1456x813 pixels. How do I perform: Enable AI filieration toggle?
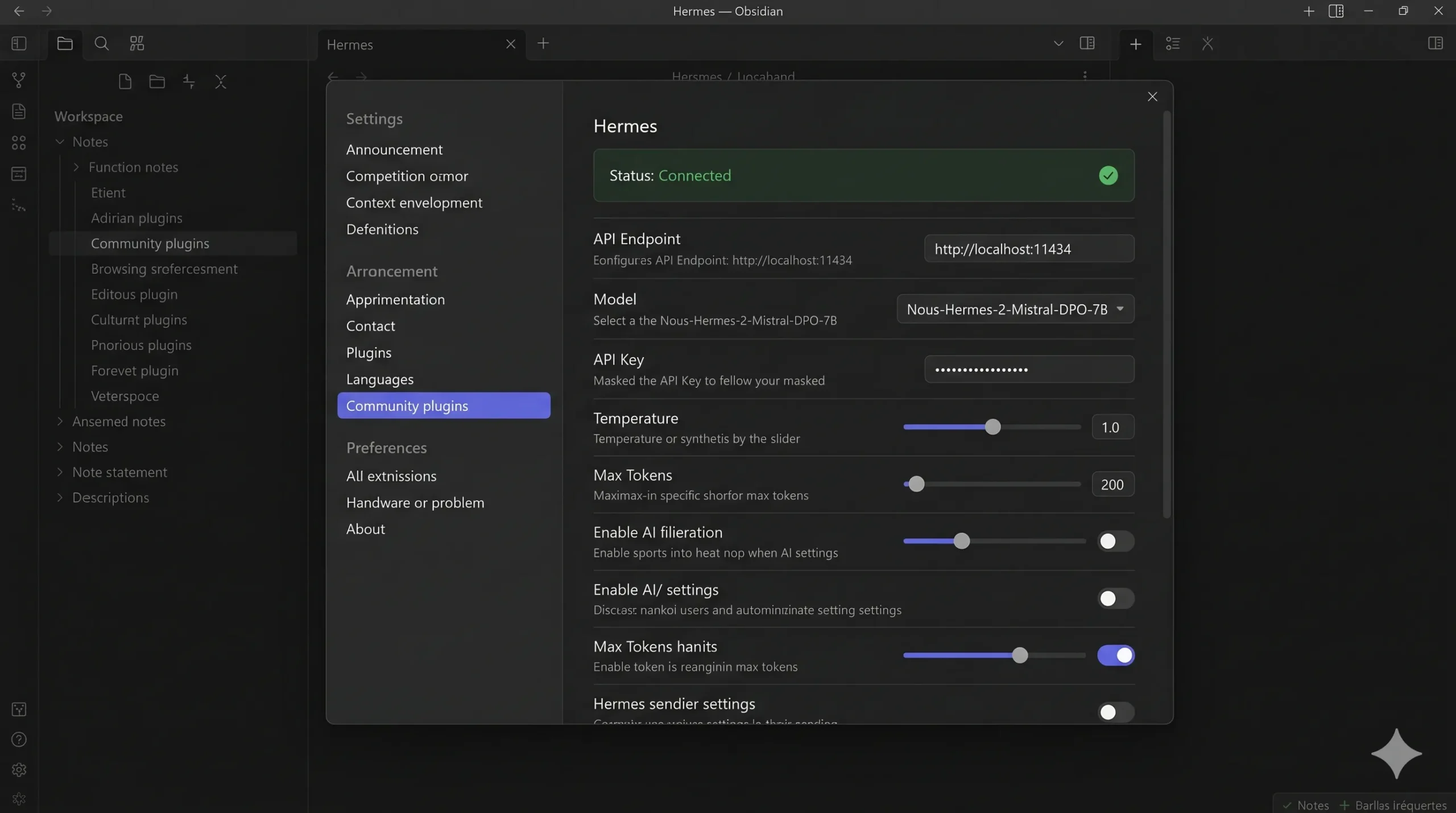tap(1115, 541)
